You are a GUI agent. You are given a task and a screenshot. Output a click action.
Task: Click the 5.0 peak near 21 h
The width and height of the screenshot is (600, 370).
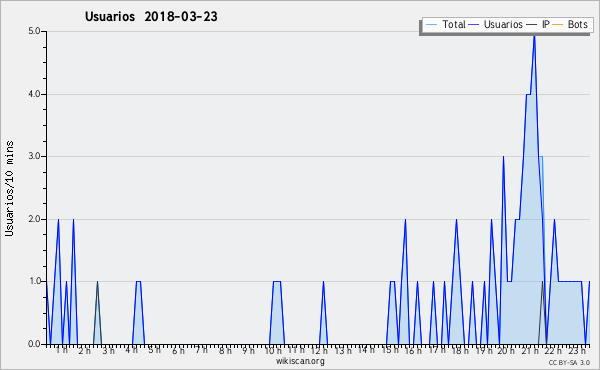[x=534, y=34]
